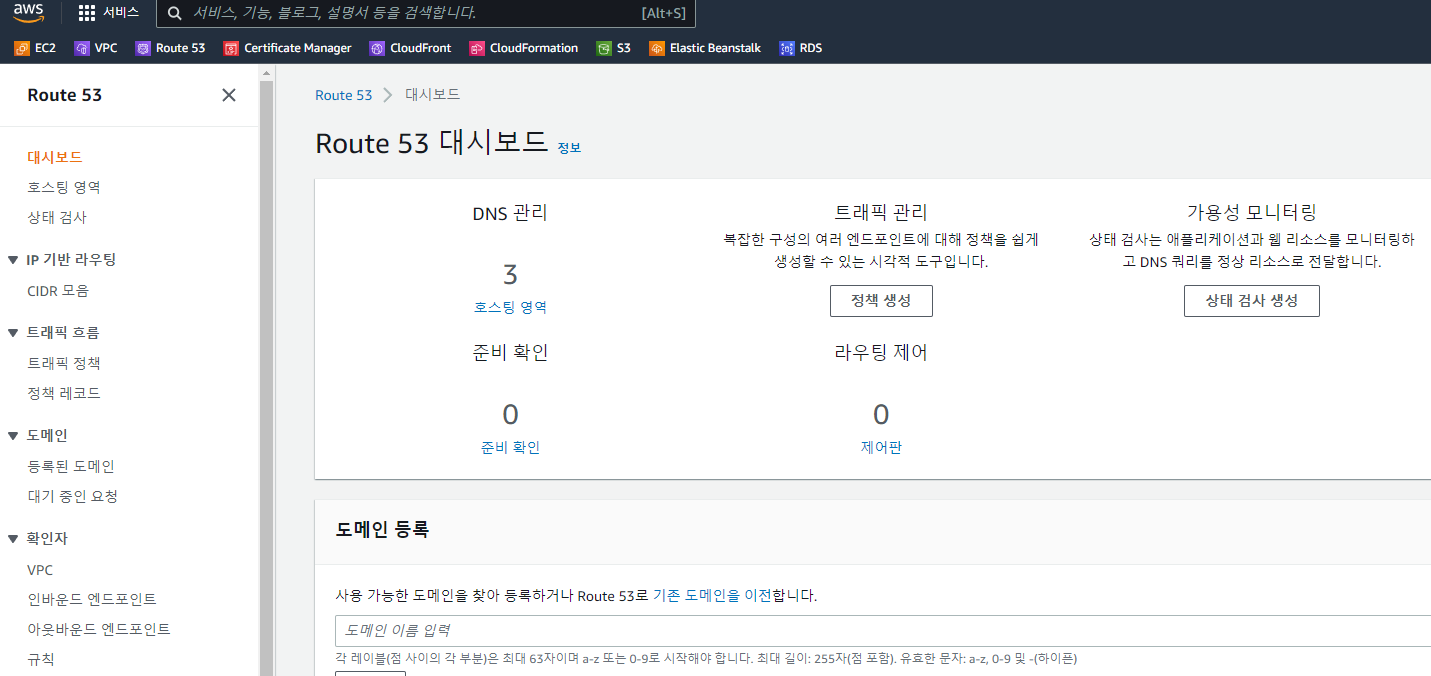Click the AWS logo home icon
This screenshot has width=1431, height=676.
point(29,13)
